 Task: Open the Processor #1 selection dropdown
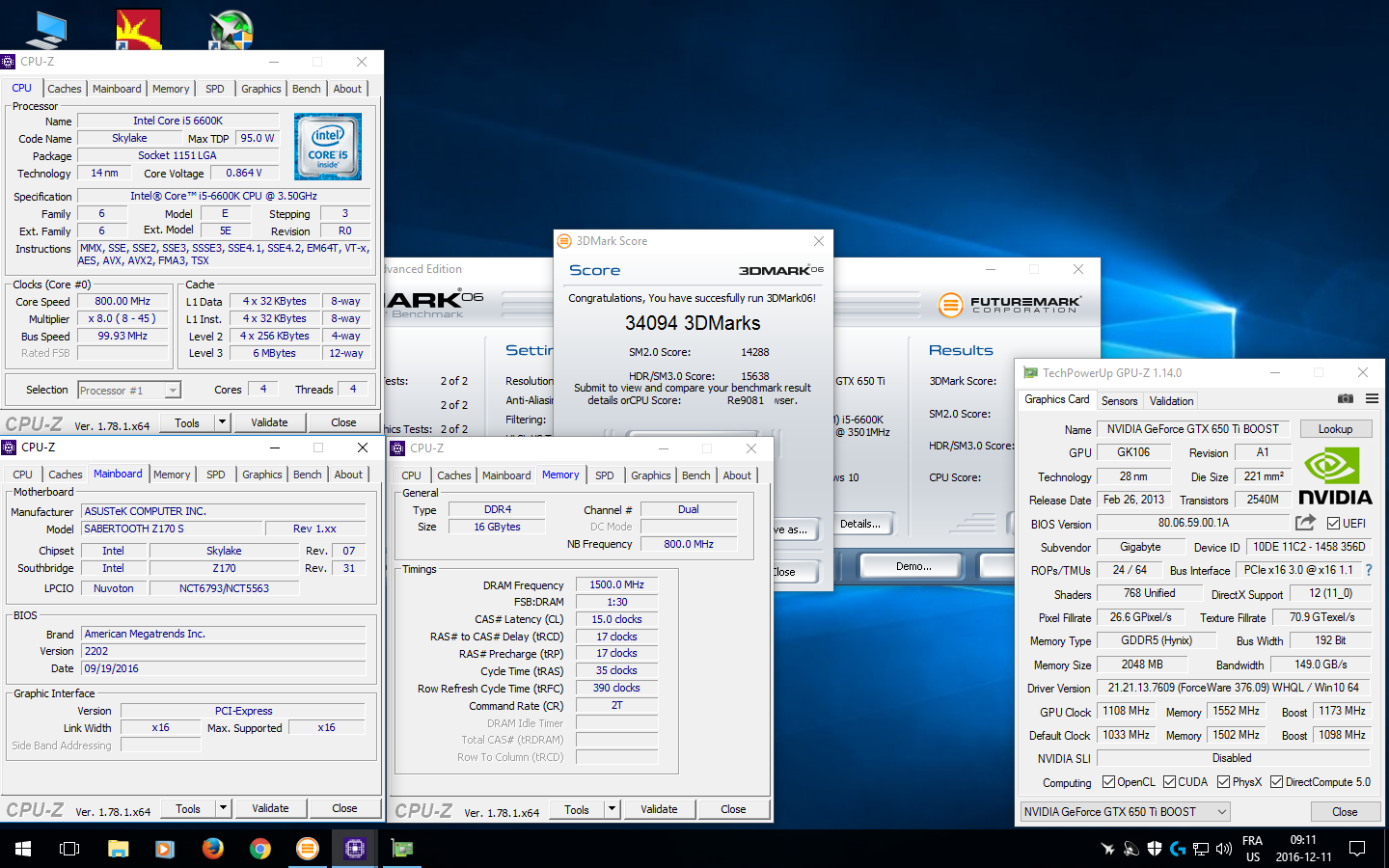[x=129, y=390]
